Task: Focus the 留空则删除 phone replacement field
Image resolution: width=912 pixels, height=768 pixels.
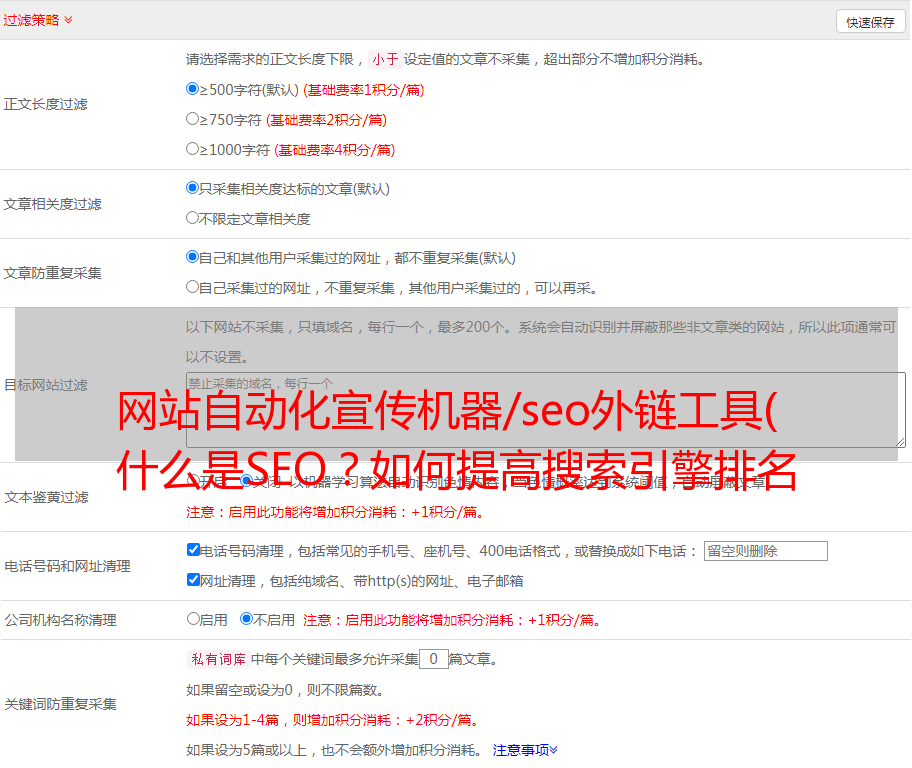Action: click(765, 551)
